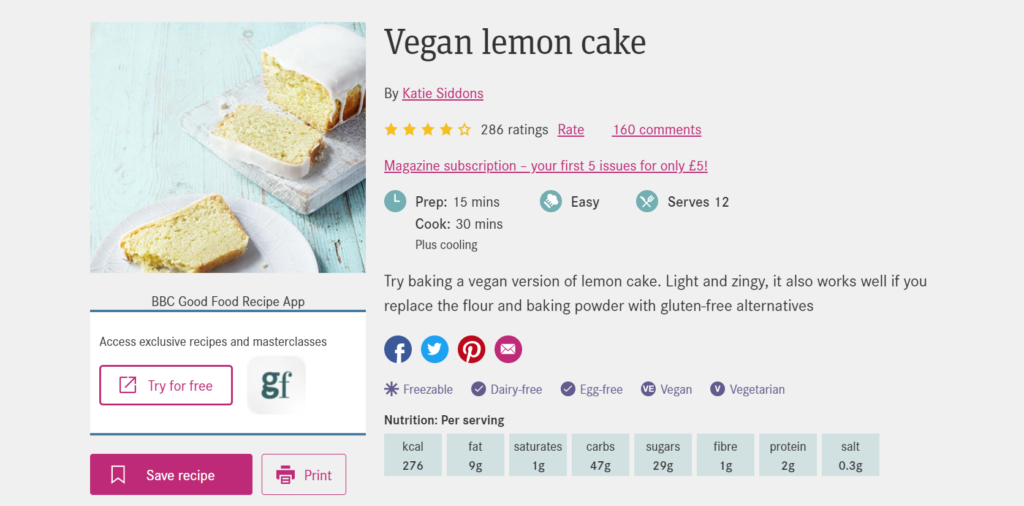Pin recipe with Pinterest icon
The width and height of the screenshot is (1024, 506).
pos(472,350)
